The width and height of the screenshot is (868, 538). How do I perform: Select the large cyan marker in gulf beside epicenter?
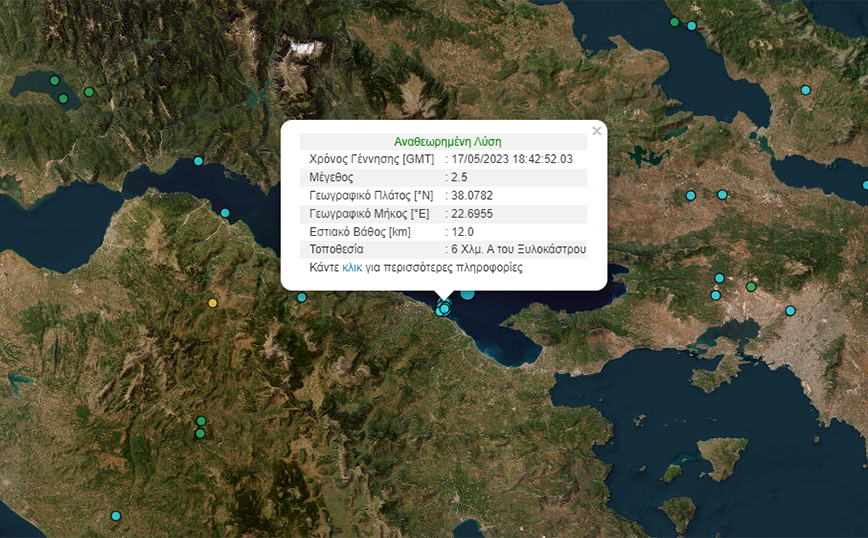coord(467,294)
